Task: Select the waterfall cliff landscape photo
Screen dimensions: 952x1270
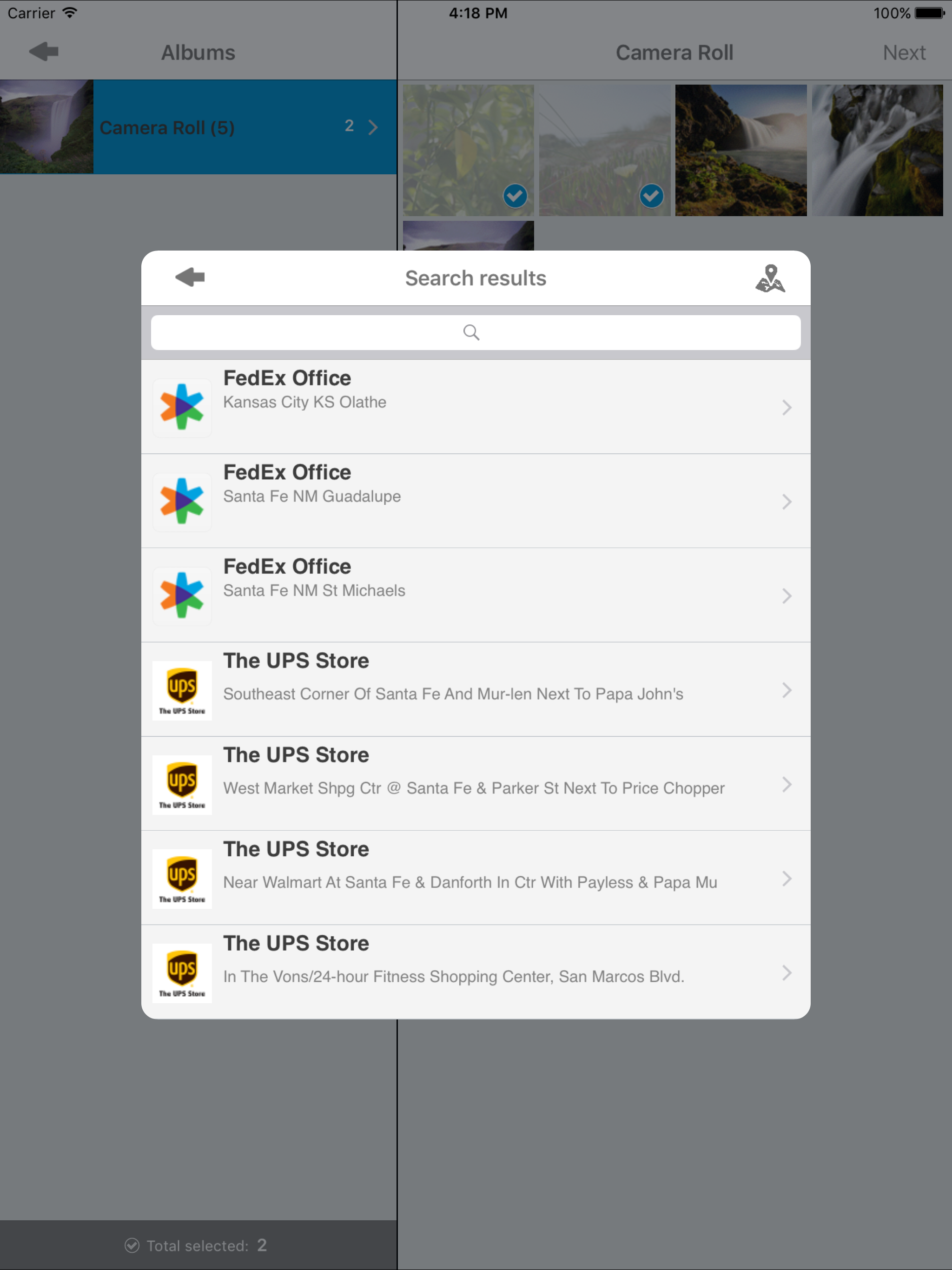Action: [740, 151]
